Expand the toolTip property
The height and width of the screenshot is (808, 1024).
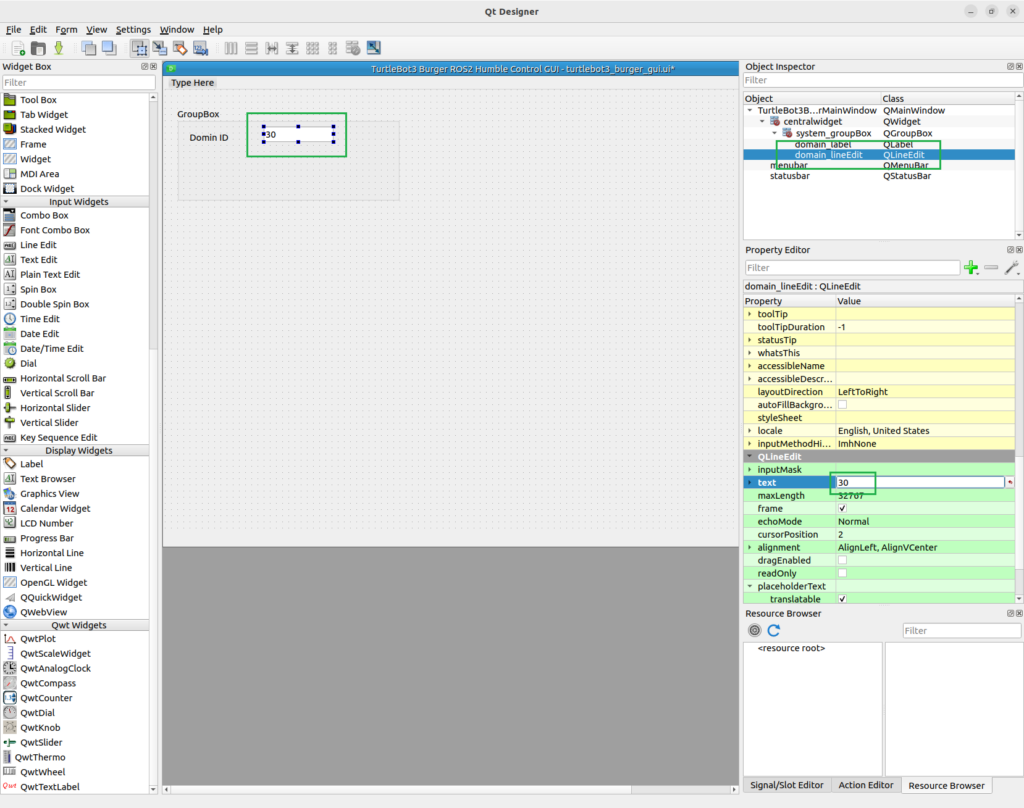(750, 314)
